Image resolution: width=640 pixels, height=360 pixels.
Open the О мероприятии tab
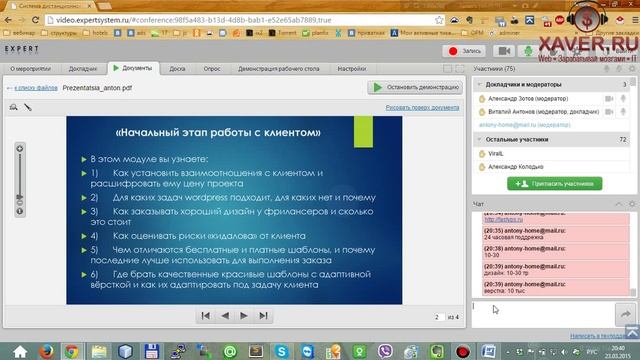point(30,69)
